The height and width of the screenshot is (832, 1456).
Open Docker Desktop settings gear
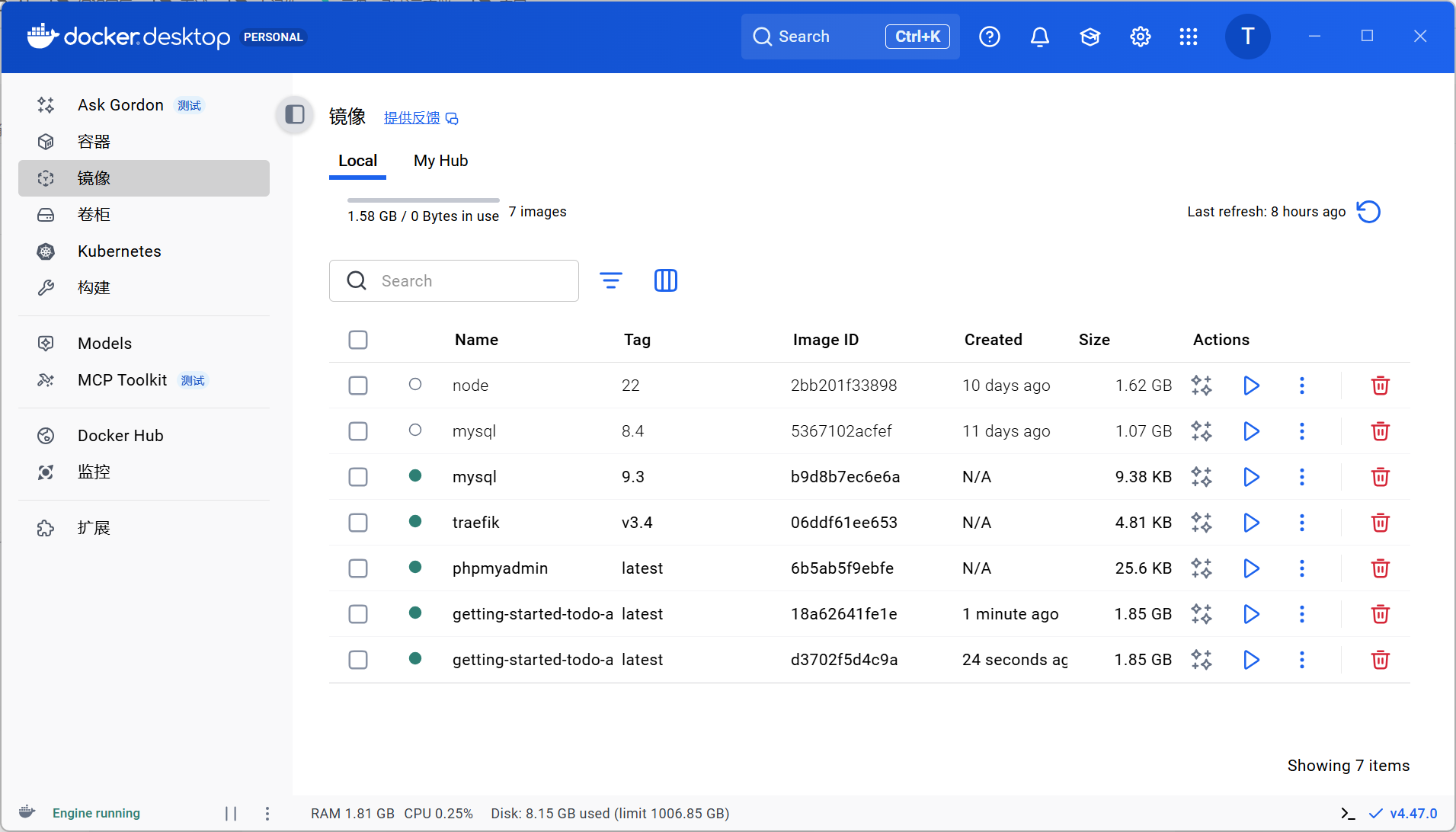click(1141, 37)
